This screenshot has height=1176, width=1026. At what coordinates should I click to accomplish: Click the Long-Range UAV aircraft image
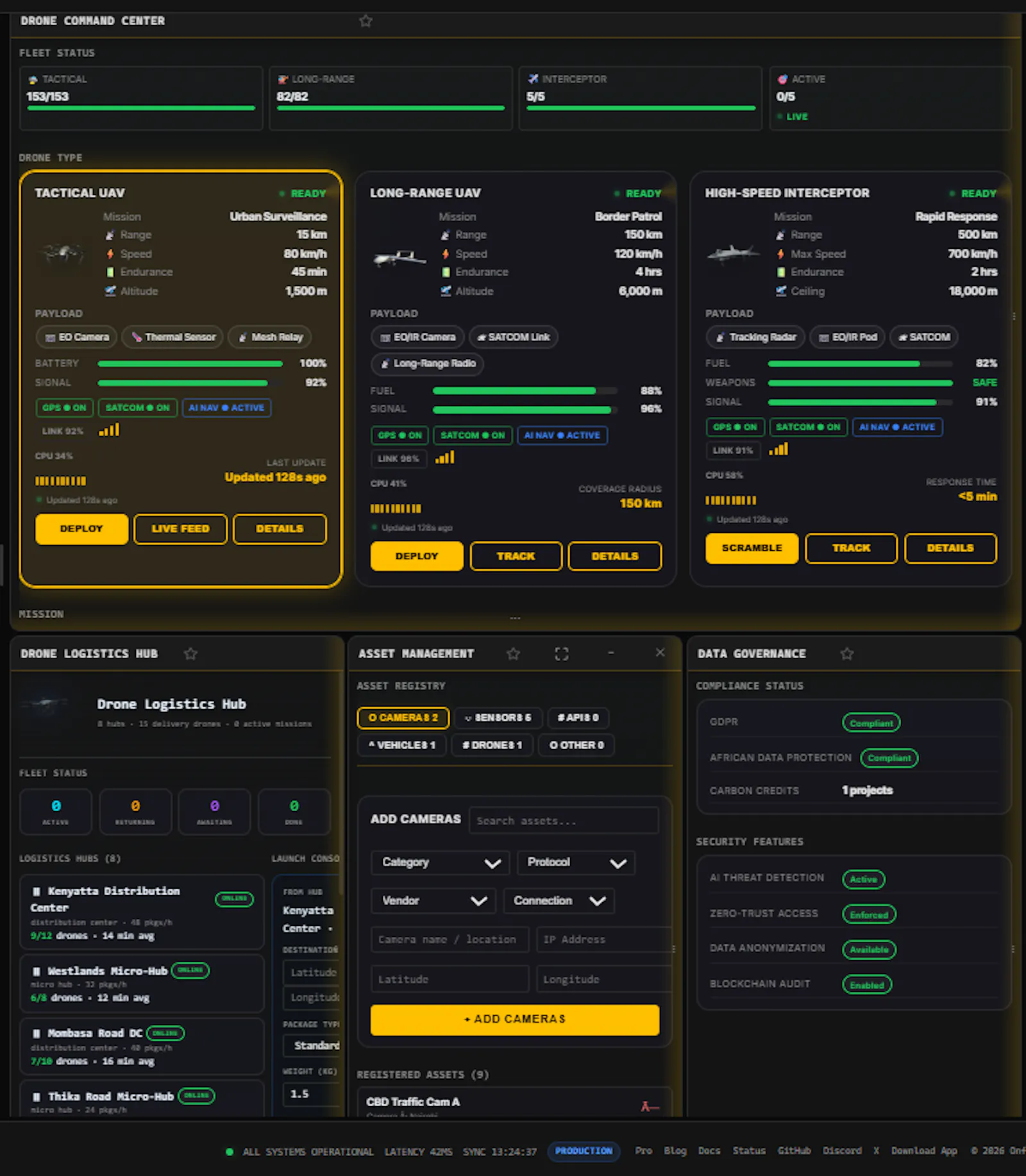point(399,258)
